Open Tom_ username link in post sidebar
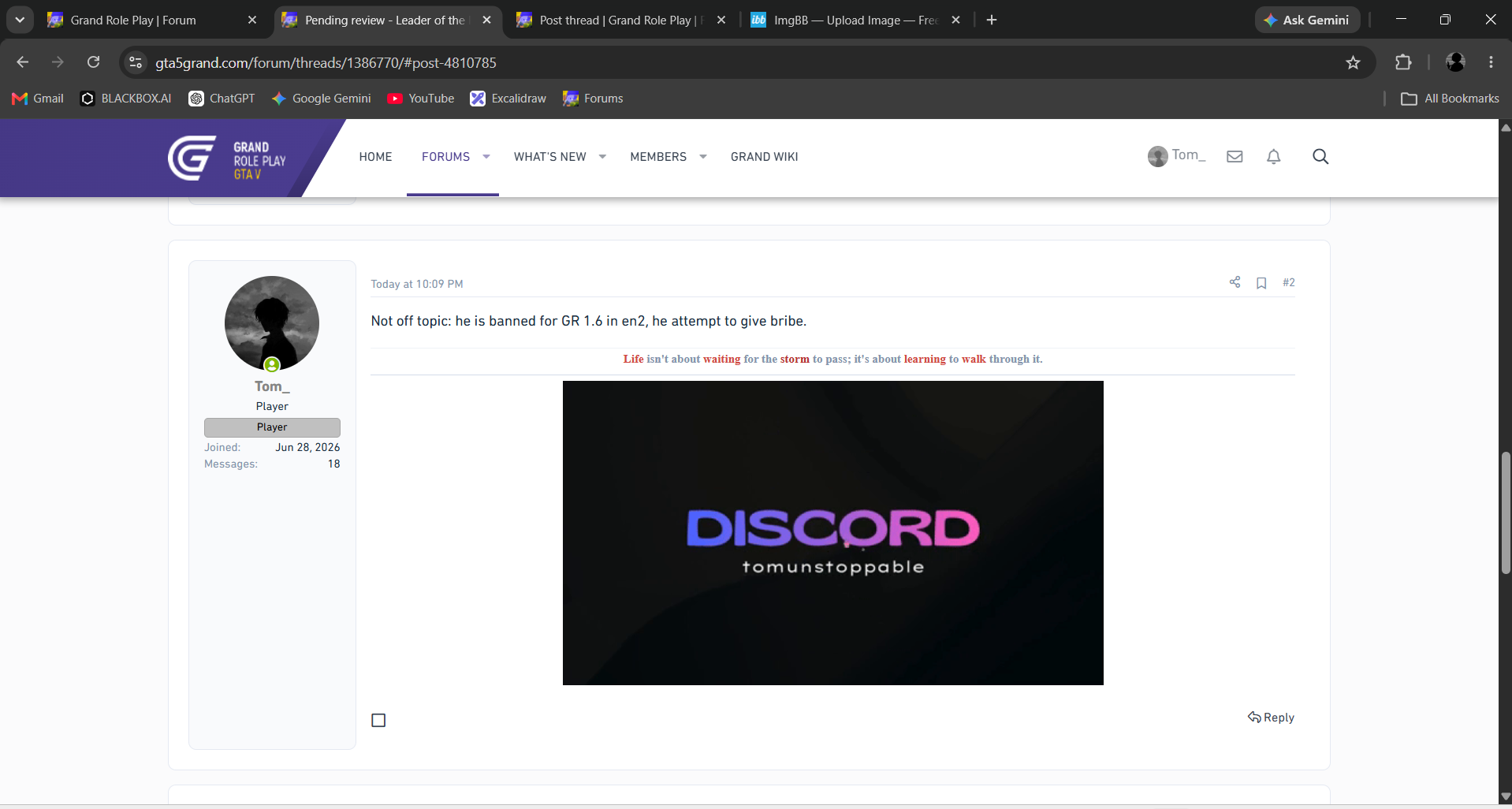 [x=272, y=386]
